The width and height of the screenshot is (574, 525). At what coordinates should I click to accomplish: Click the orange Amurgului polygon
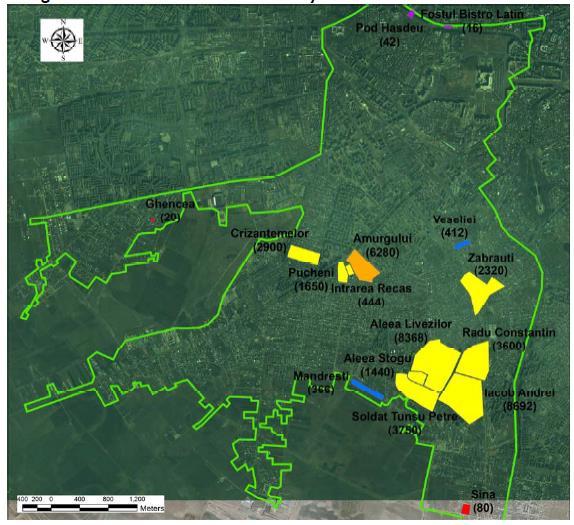coord(362,267)
